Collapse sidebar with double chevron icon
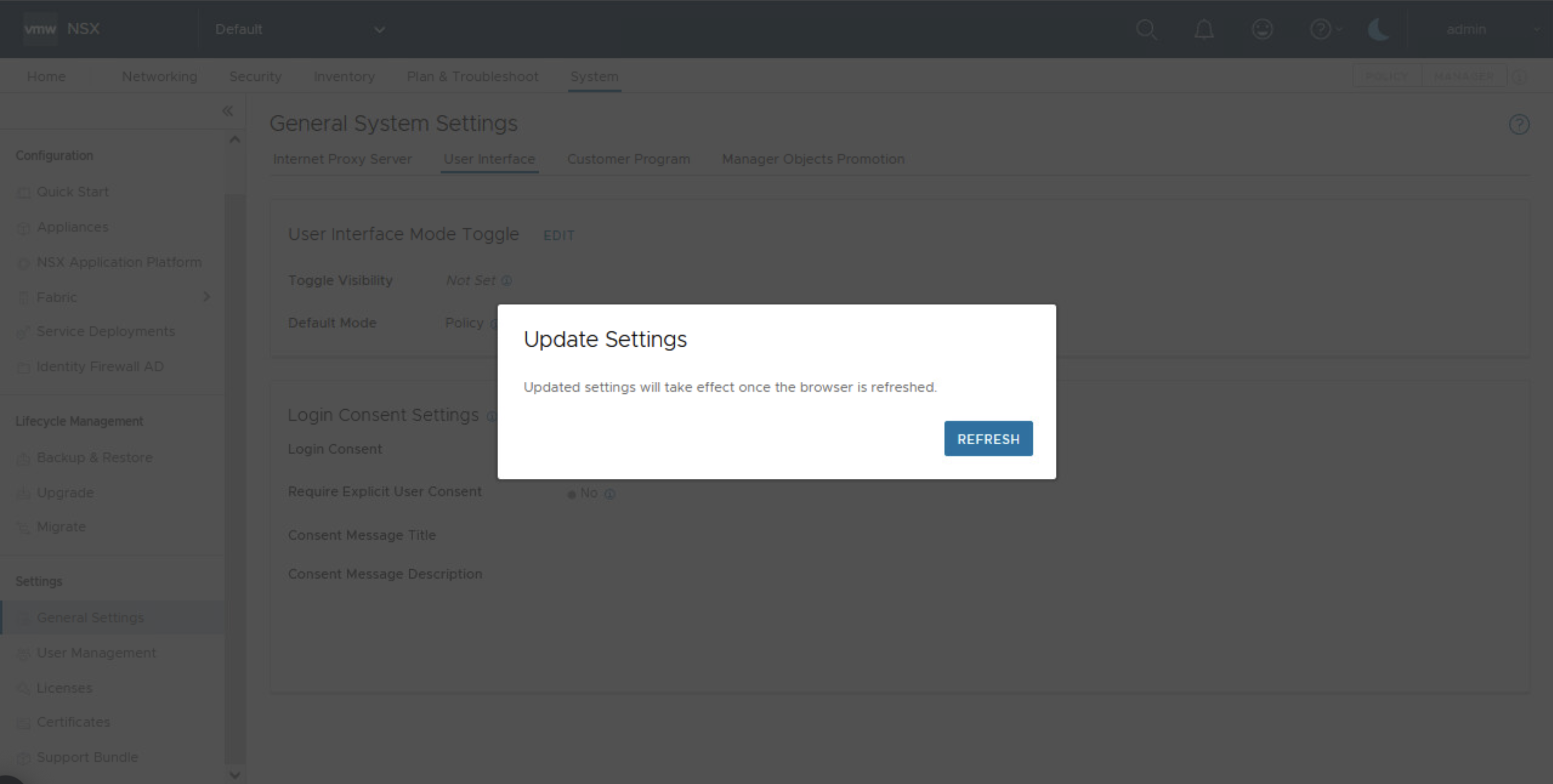 click(x=227, y=111)
